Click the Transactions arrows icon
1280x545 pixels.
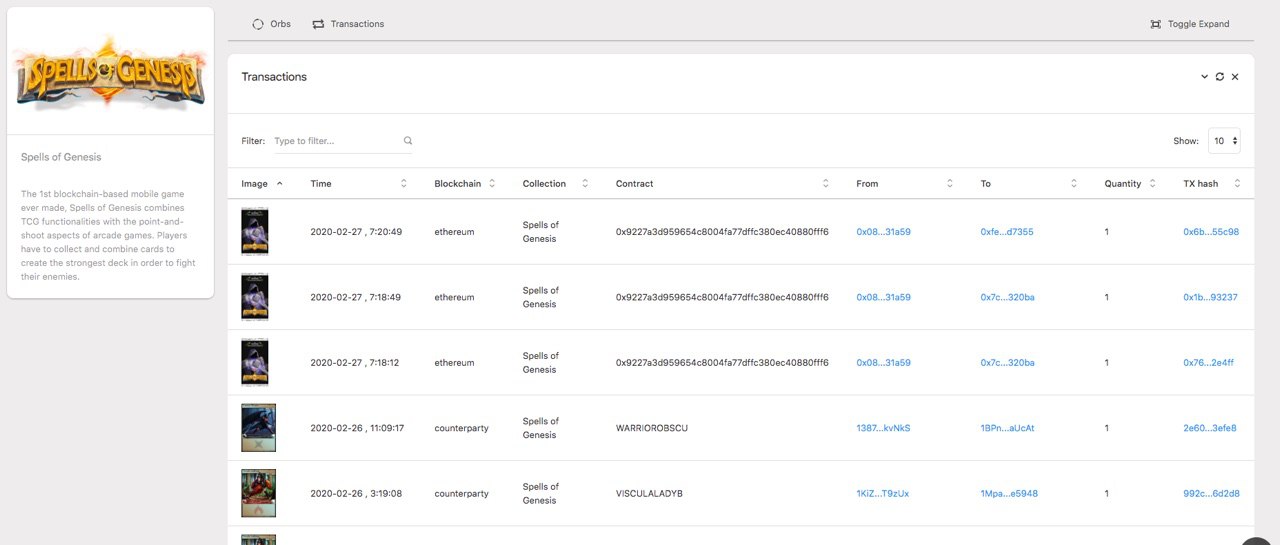click(318, 24)
